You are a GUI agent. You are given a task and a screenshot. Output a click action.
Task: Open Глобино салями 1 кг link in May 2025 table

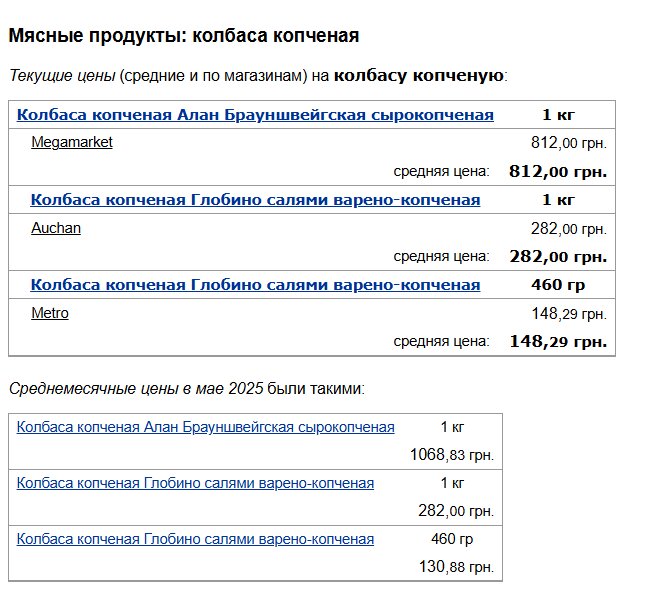(195, 483)
